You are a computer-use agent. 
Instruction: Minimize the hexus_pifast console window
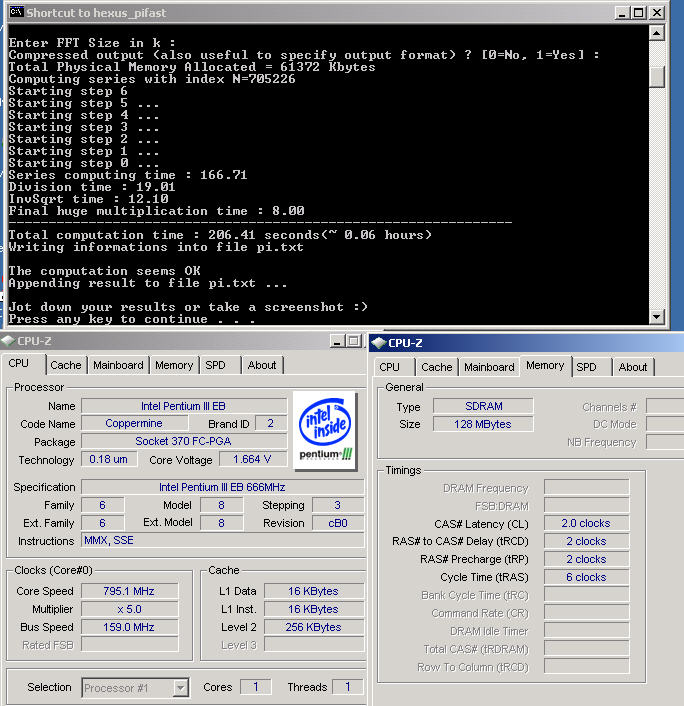pos(622,13)
